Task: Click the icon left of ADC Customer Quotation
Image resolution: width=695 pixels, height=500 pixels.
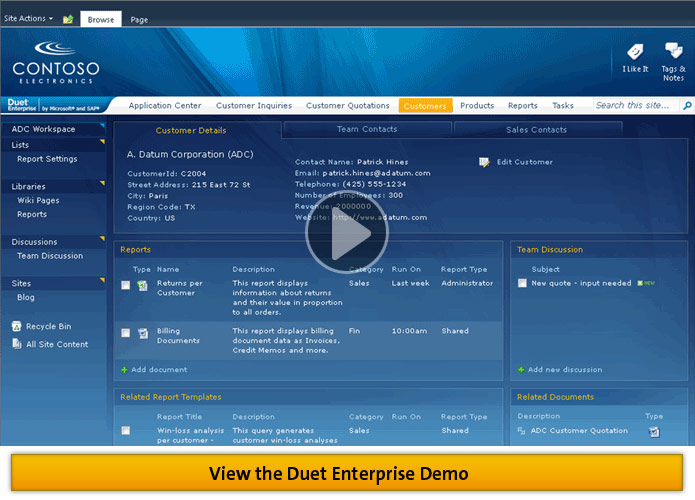Action: 521,430
